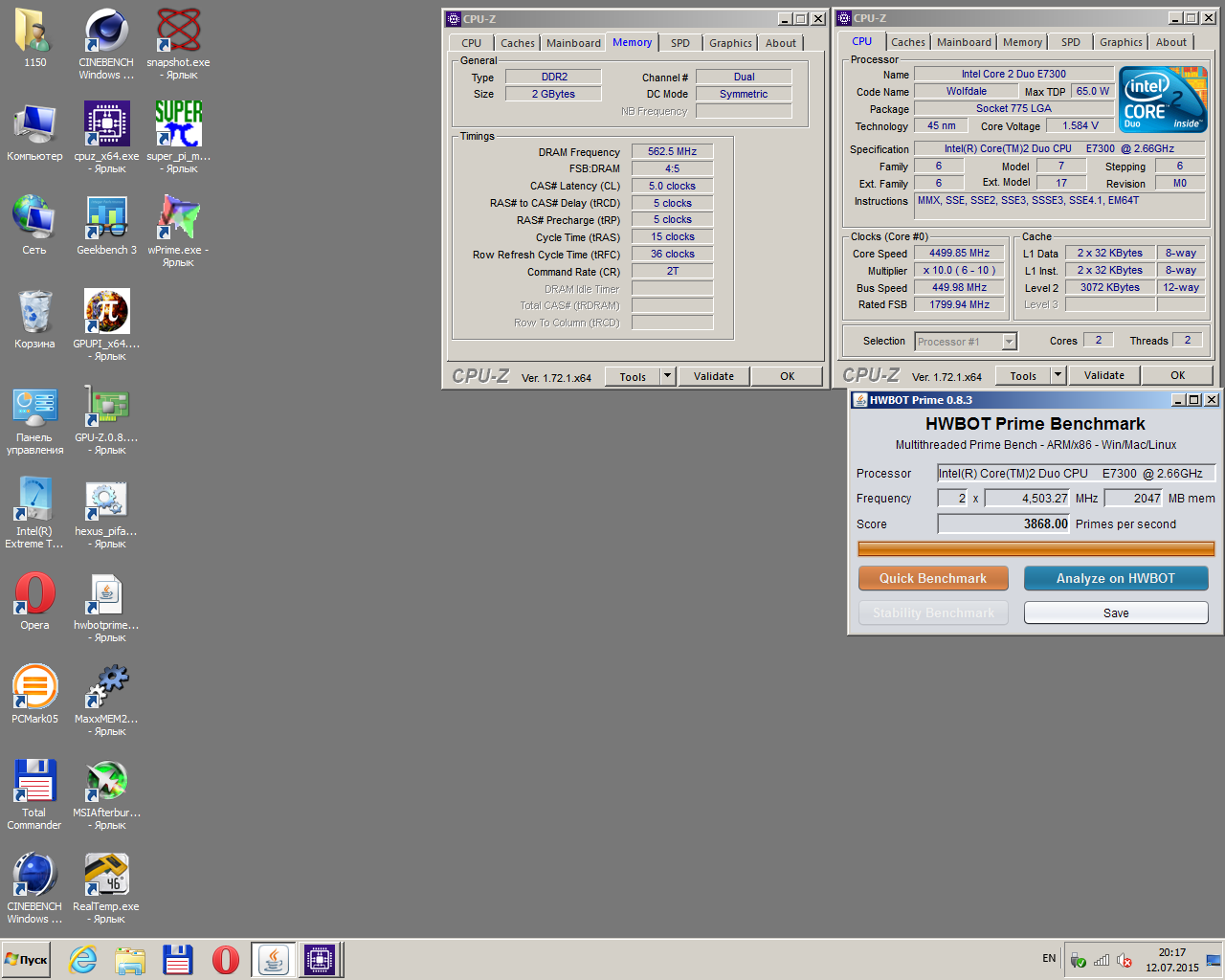Launch Geekbench 3 shortcut
This screenshot has height=980, width=1225.
point(106,226)
